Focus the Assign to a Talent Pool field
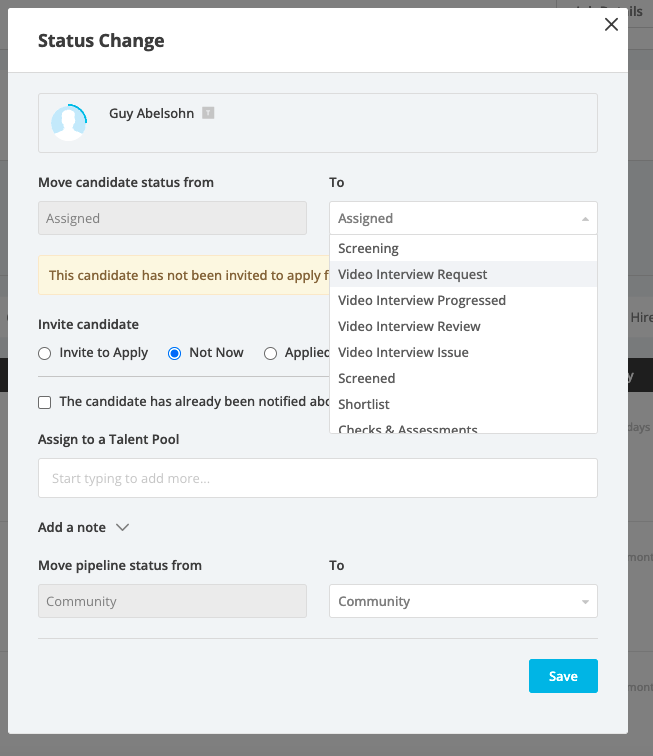653x756 pixels. (317, 478)
